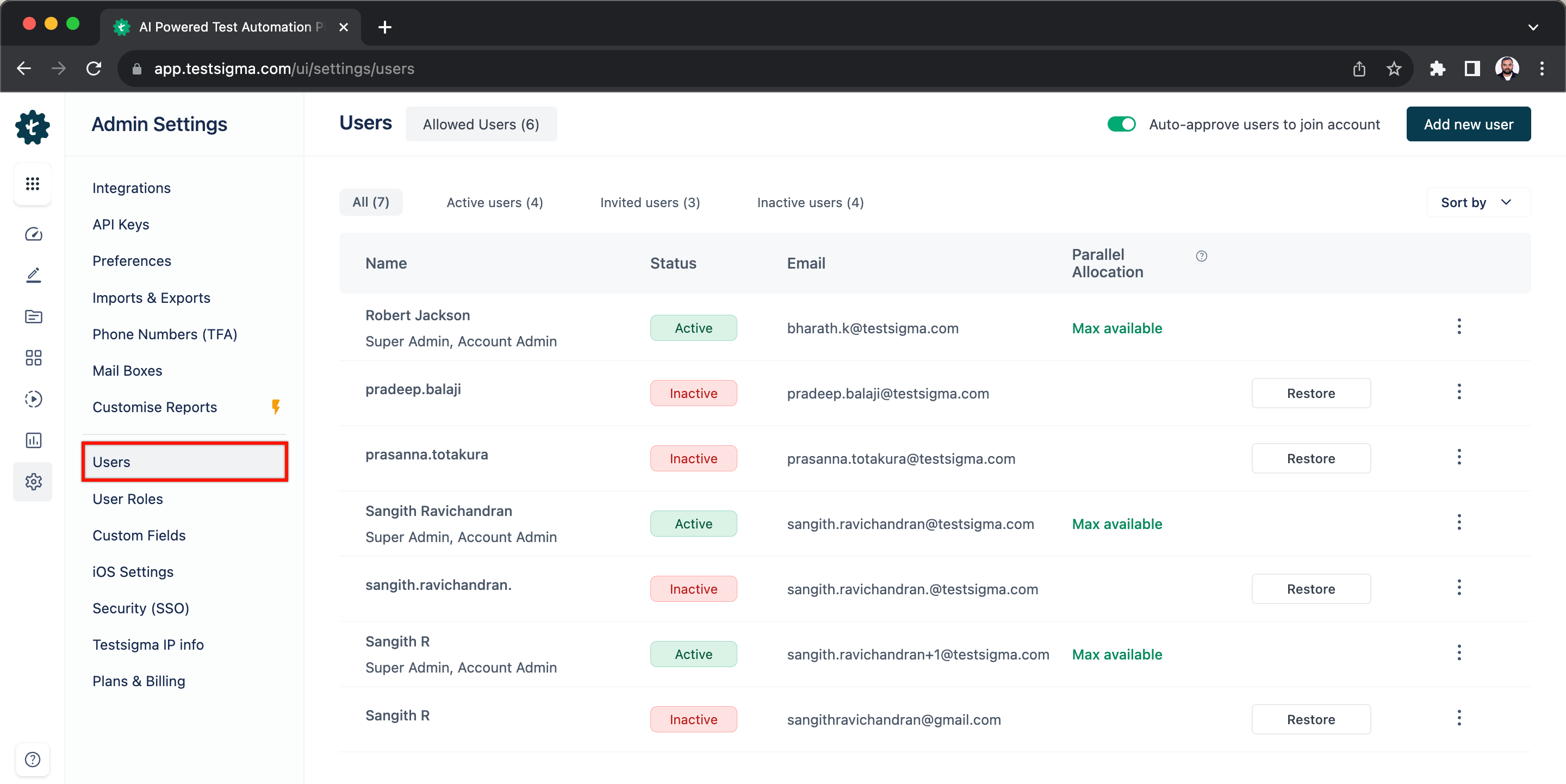1566x784 pixels.
Task: Open more options for Sangith Ravichandran
Action: click(x=1459, y=522)
